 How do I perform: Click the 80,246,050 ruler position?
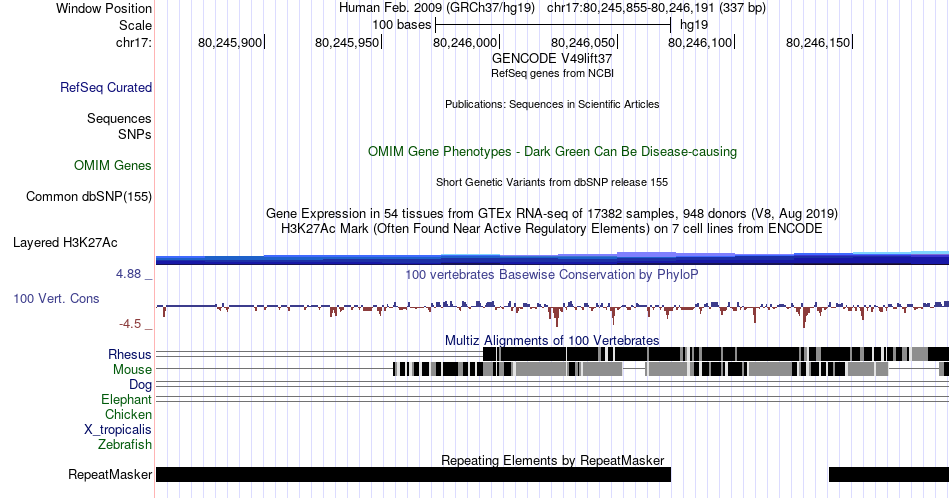(x=583, y=42)
